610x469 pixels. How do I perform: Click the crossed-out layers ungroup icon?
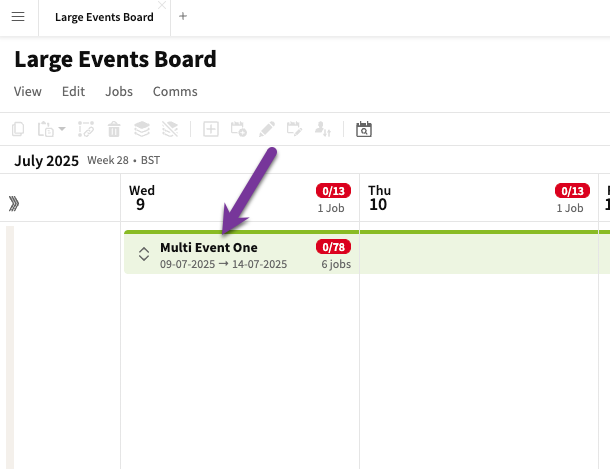click(x=170, y=129)
